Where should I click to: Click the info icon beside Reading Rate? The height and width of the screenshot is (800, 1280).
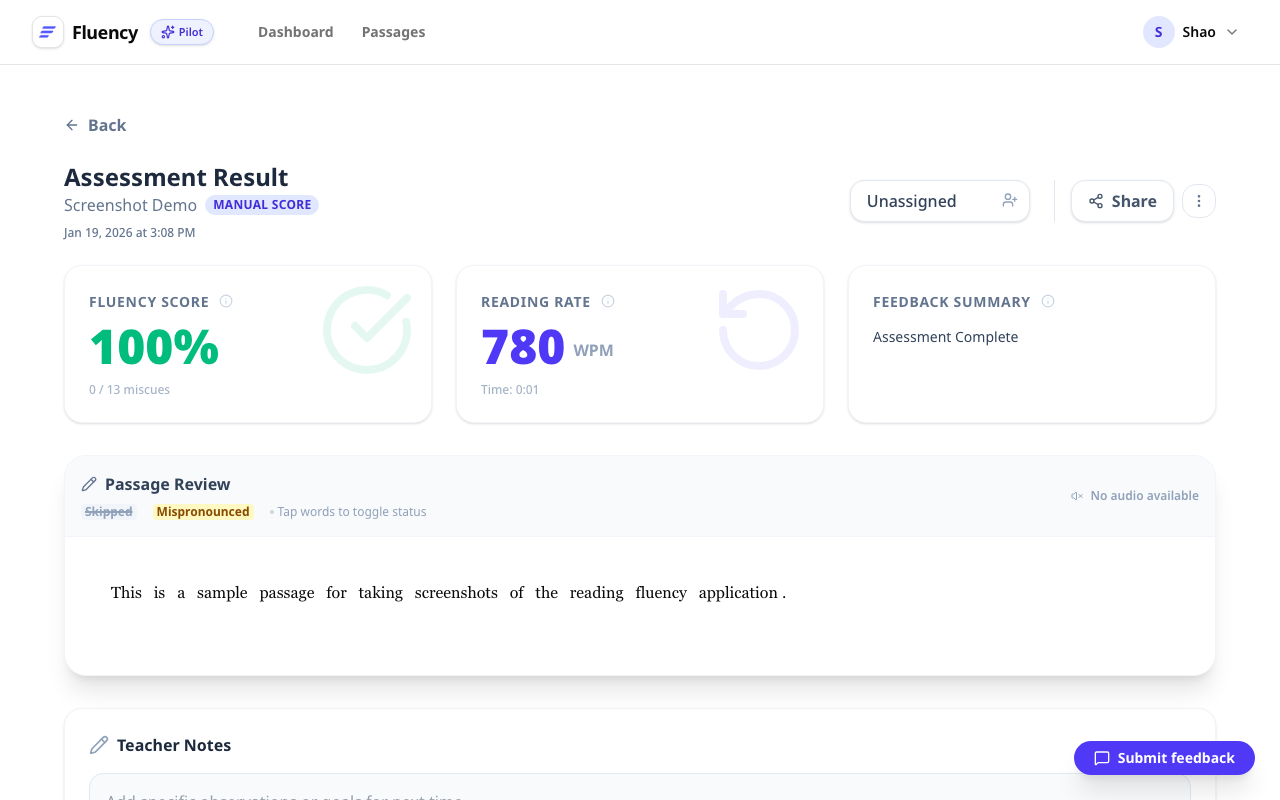pyautogui.click(x=608, y=301)
